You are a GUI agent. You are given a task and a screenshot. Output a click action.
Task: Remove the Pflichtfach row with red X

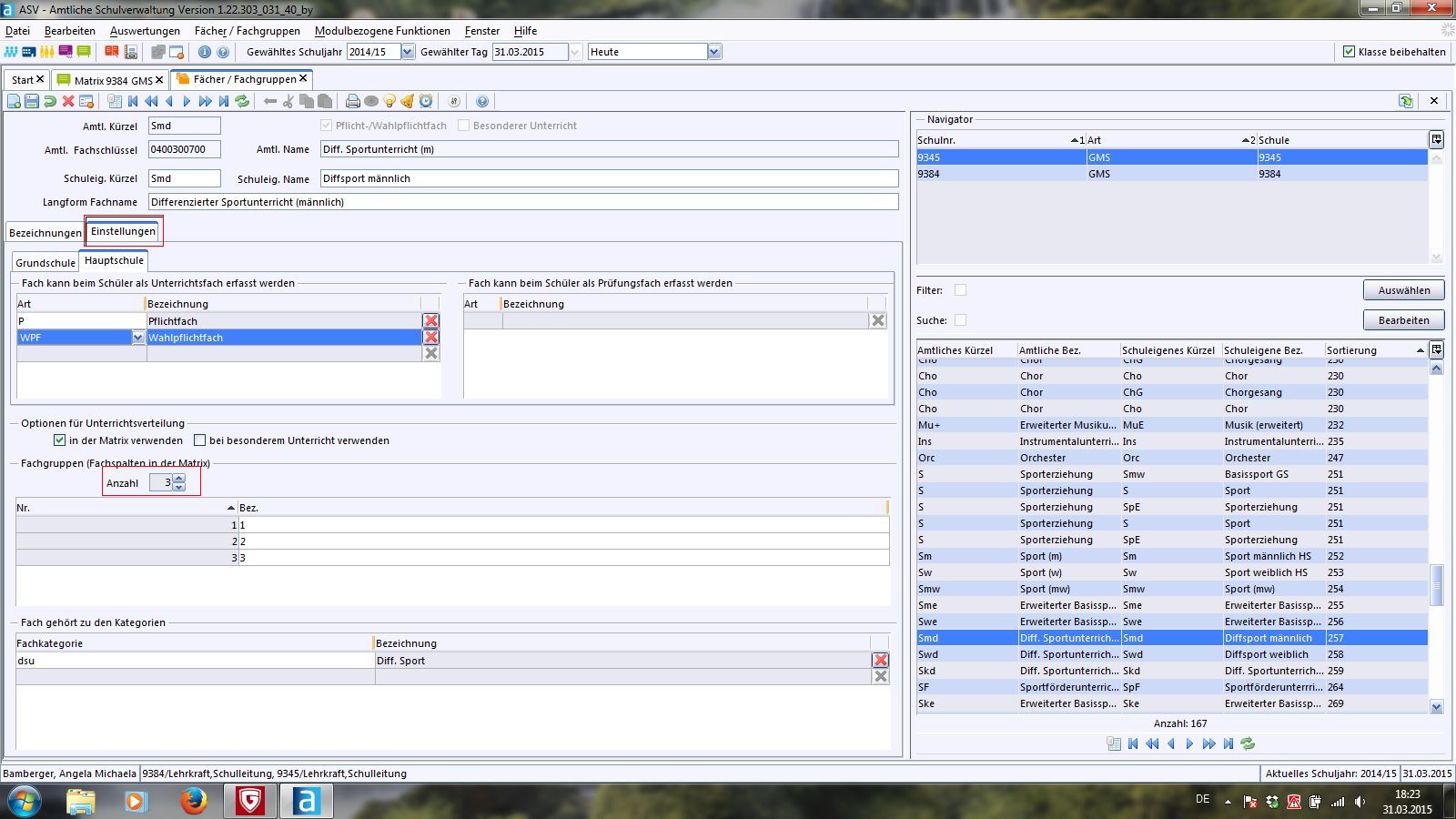(431, 320)
